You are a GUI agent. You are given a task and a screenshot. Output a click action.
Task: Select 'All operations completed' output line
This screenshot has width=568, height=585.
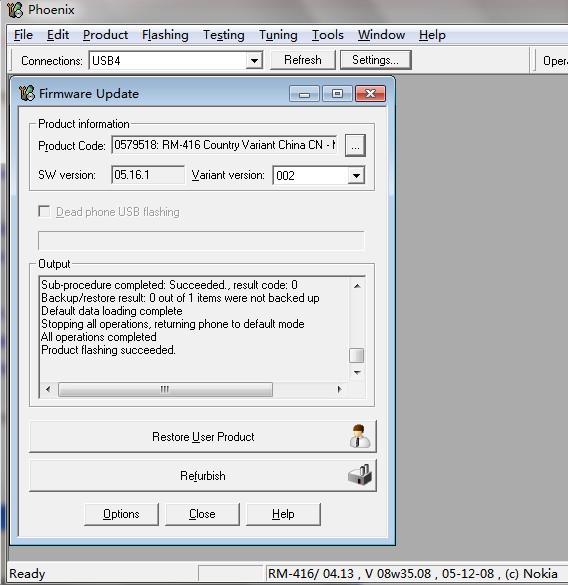pos(99,337)
